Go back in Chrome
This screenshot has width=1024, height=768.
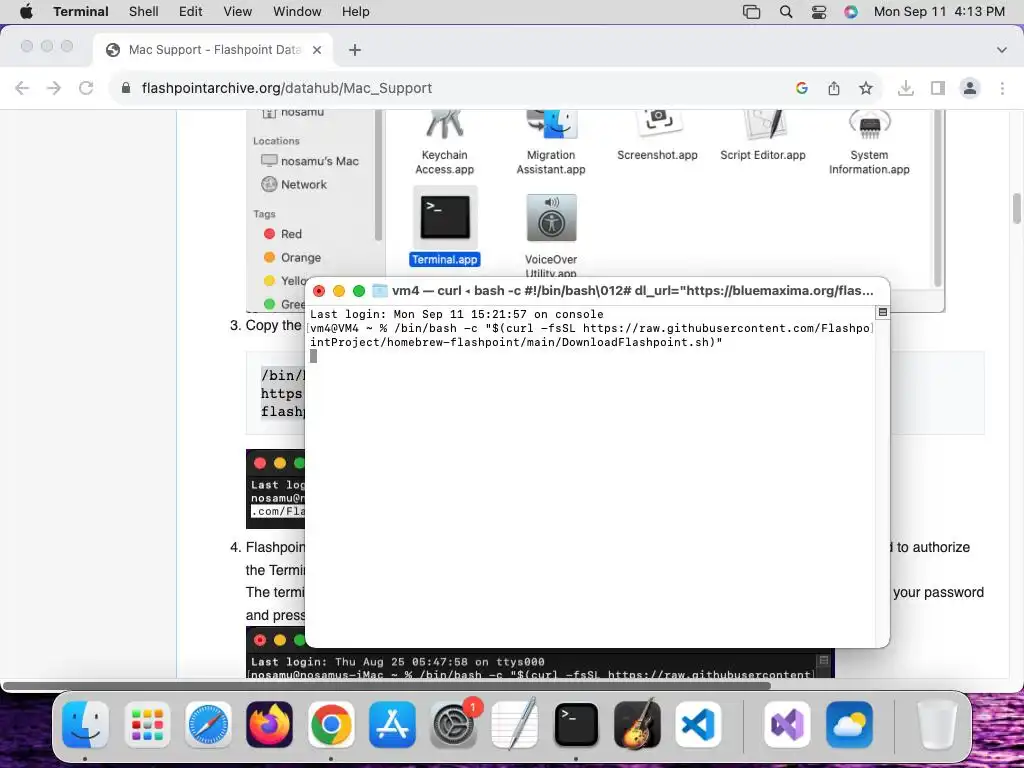coord(22,88)
